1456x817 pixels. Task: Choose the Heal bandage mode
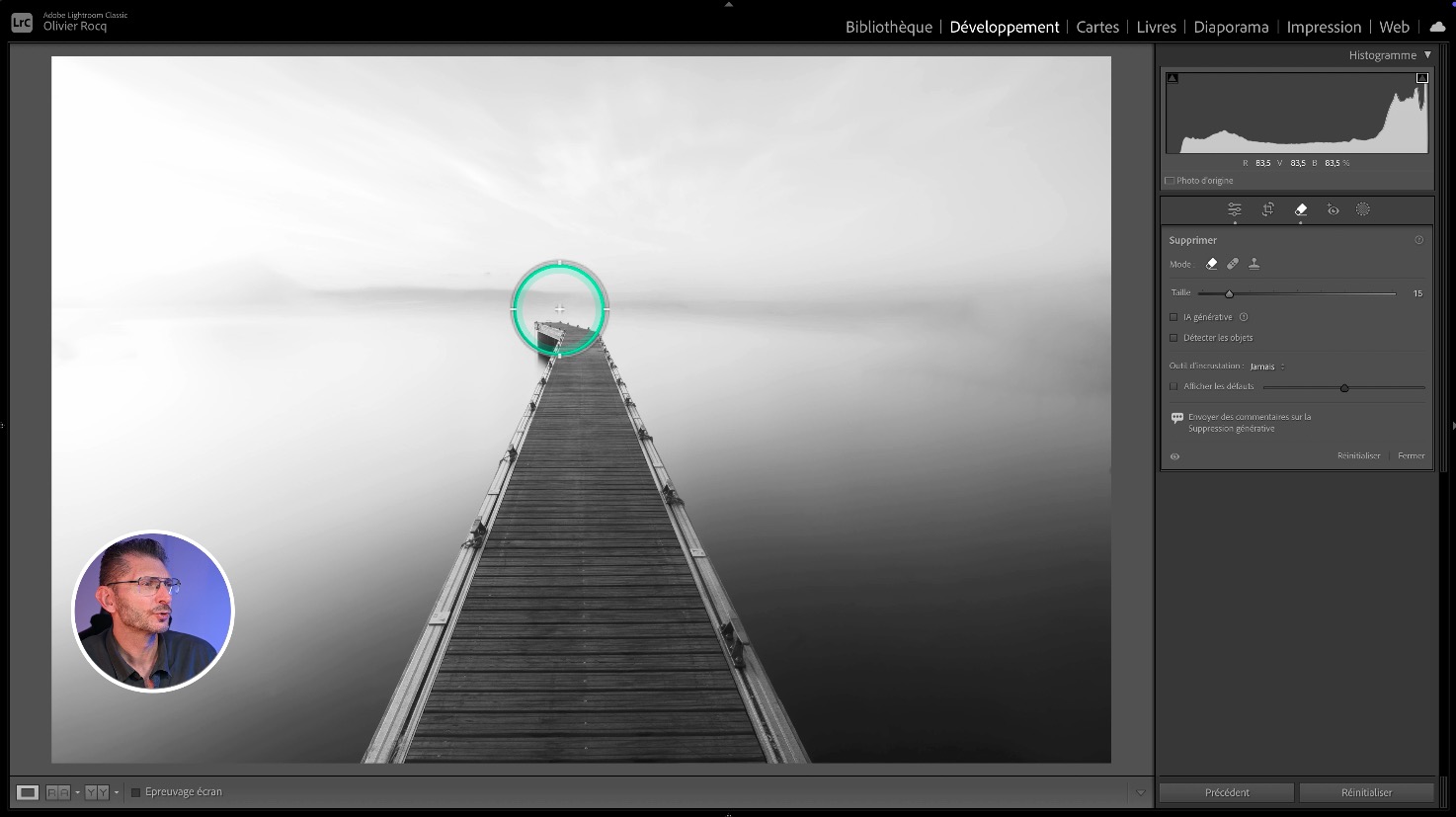(1233, 264)
